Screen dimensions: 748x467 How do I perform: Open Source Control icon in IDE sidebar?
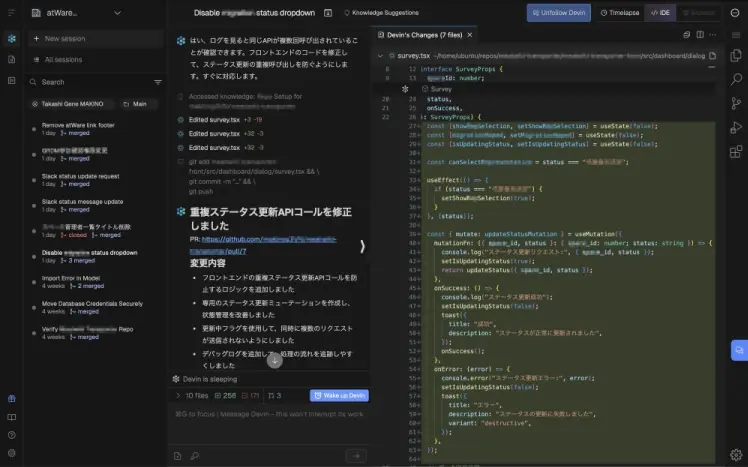point(736,104)
